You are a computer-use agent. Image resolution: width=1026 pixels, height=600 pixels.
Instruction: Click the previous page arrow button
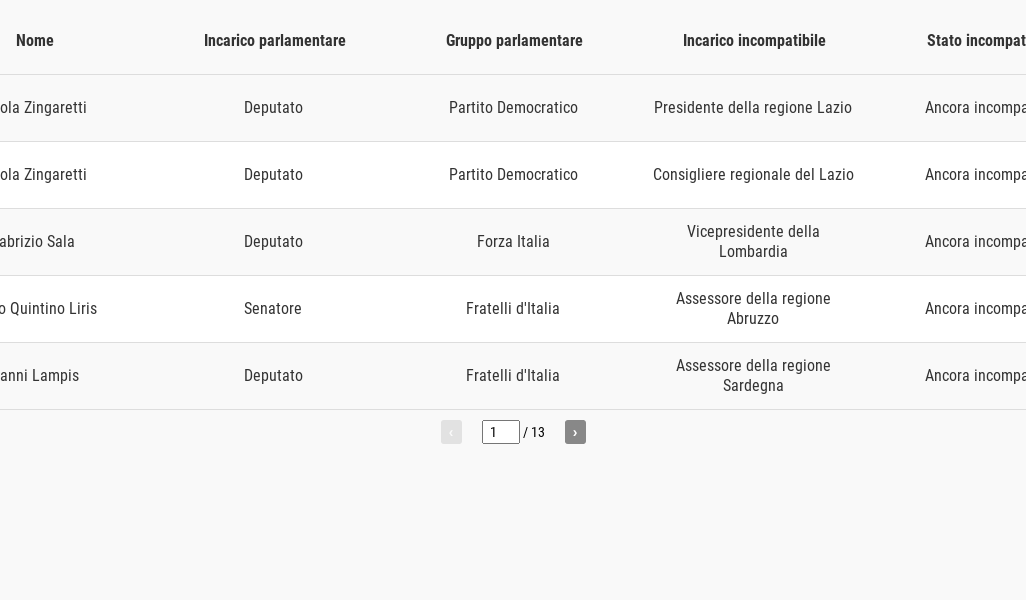click(x=451, y=432)
